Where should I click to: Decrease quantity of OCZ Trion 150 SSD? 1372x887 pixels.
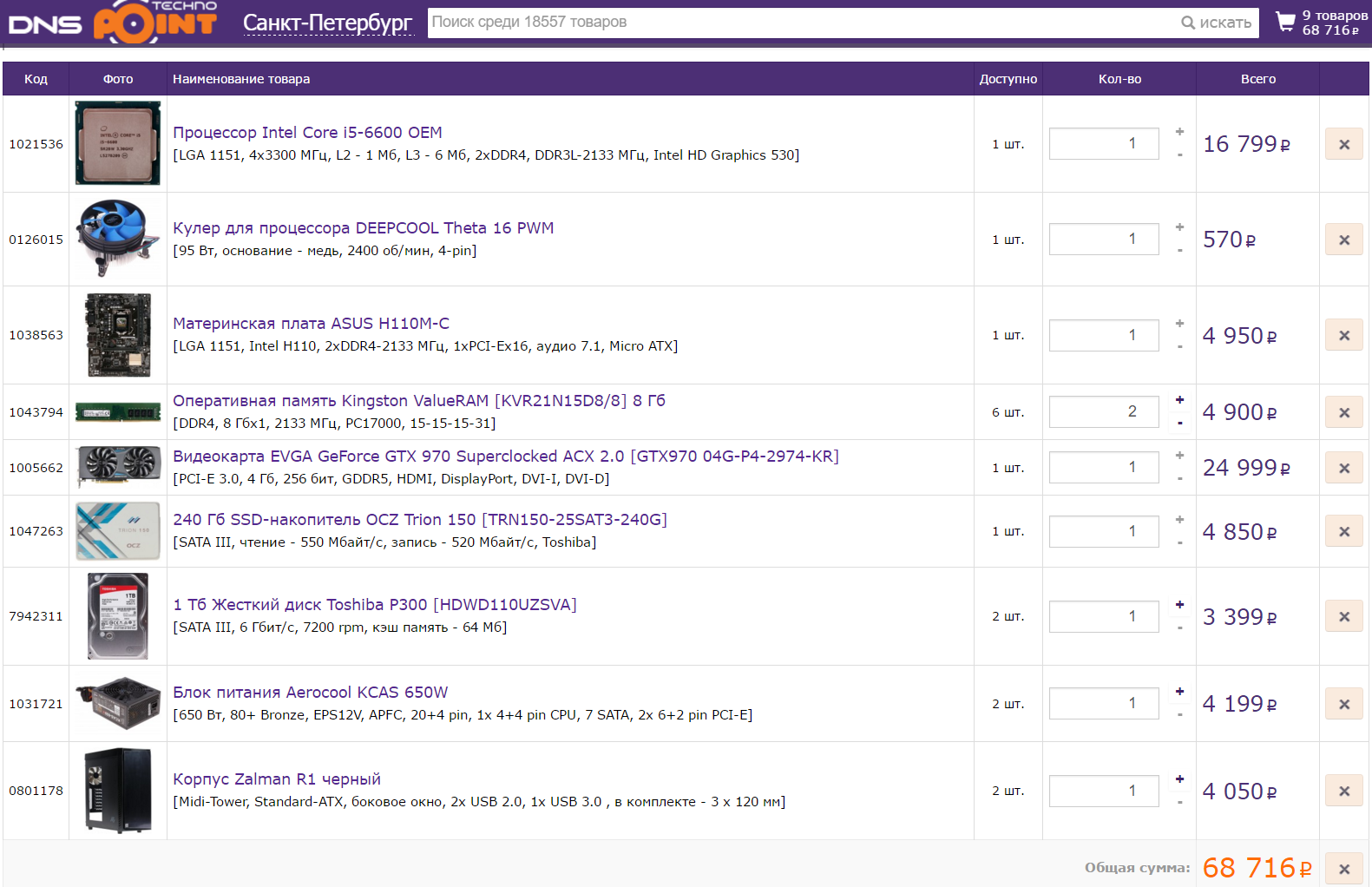pyautogui.click(x=1179, y=542)
